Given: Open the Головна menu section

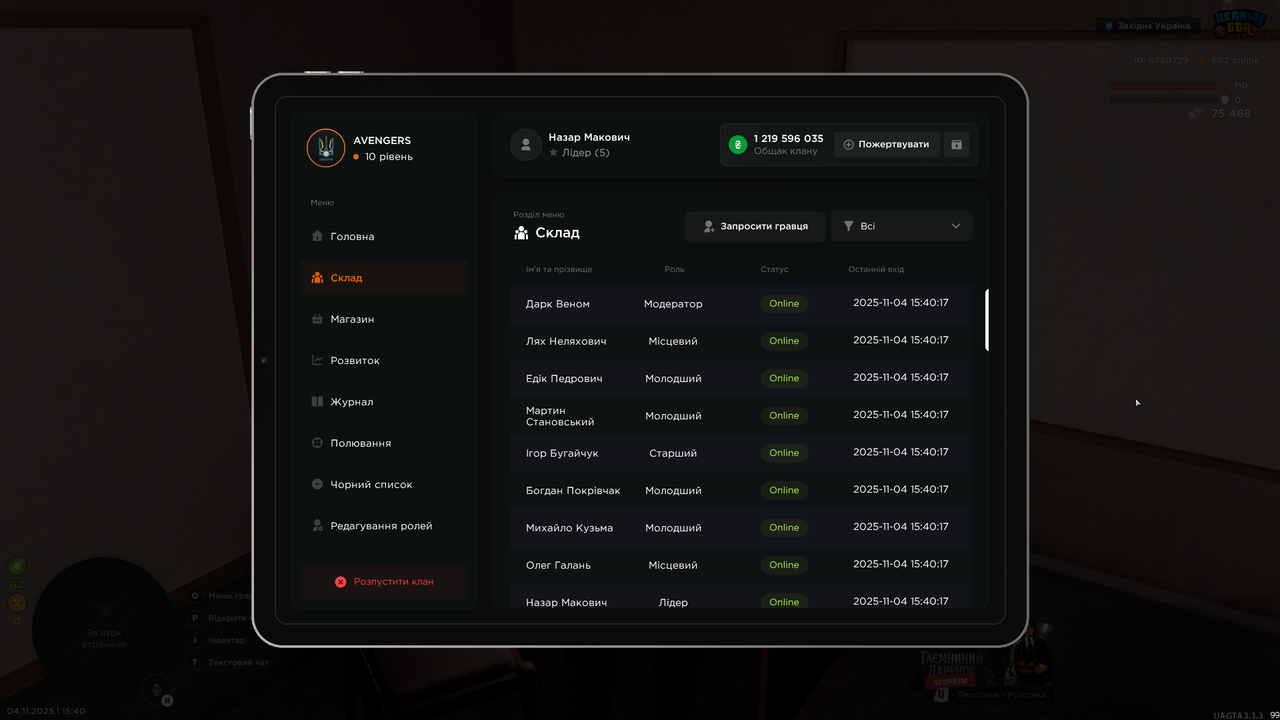Looking at the screenshot, I should (384, 236).
